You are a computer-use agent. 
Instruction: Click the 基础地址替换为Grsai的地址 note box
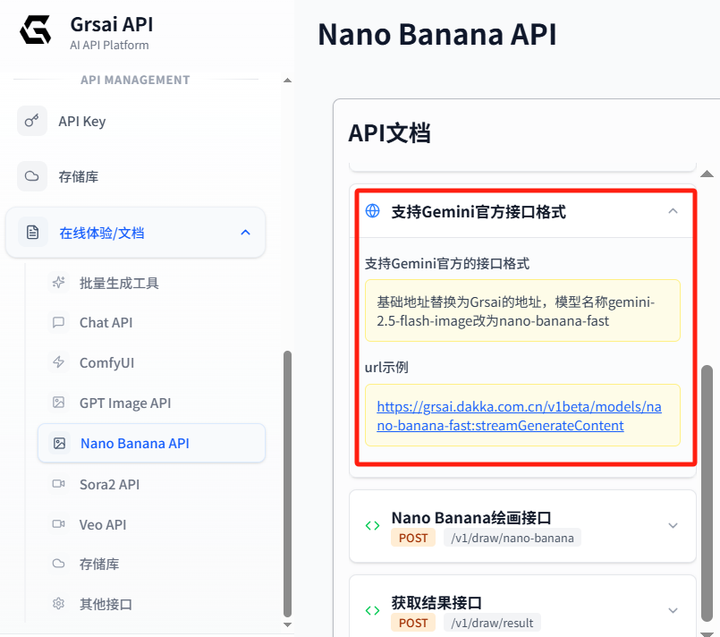[x=523, y=310]
